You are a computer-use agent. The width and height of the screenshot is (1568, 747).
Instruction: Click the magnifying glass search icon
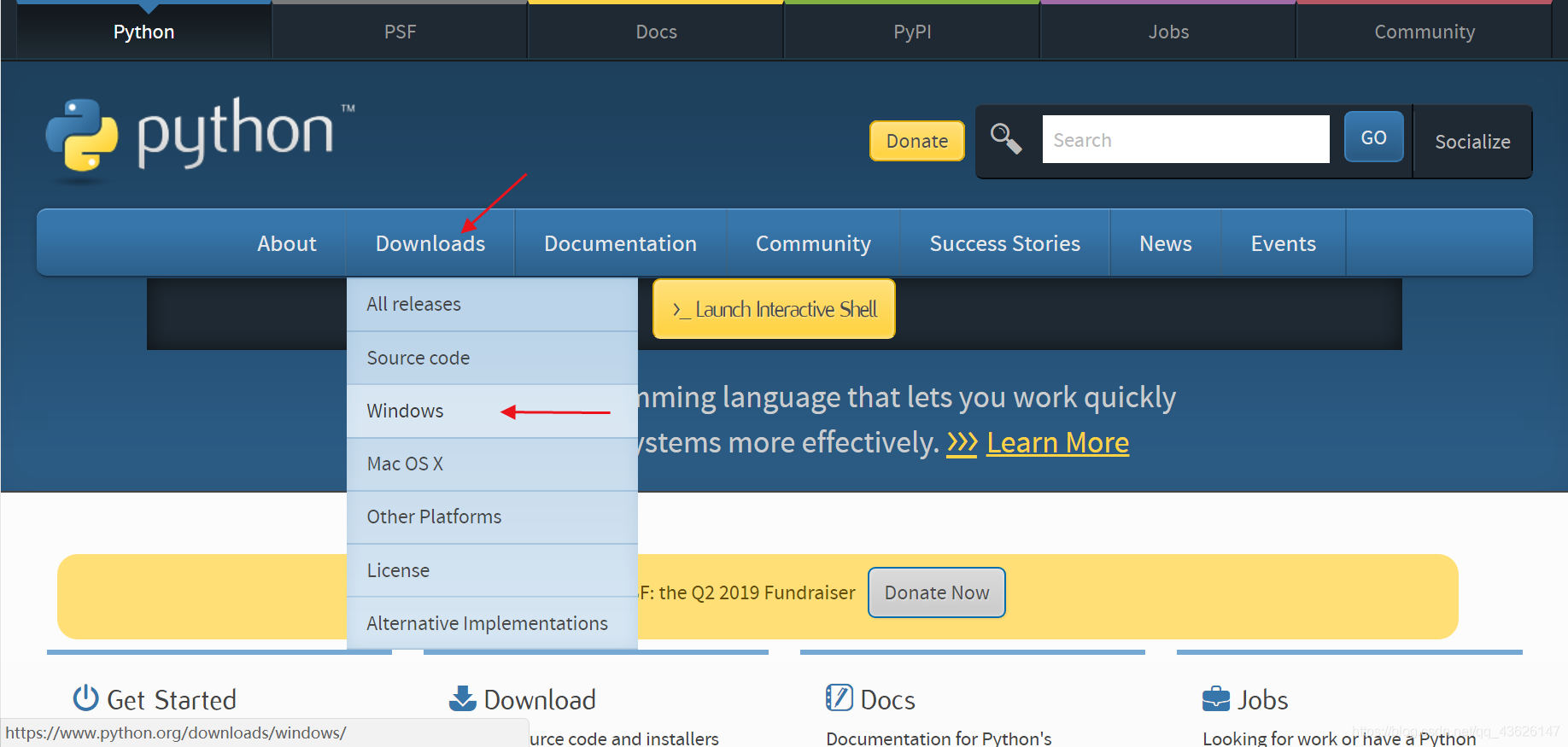coord(1006,139)
